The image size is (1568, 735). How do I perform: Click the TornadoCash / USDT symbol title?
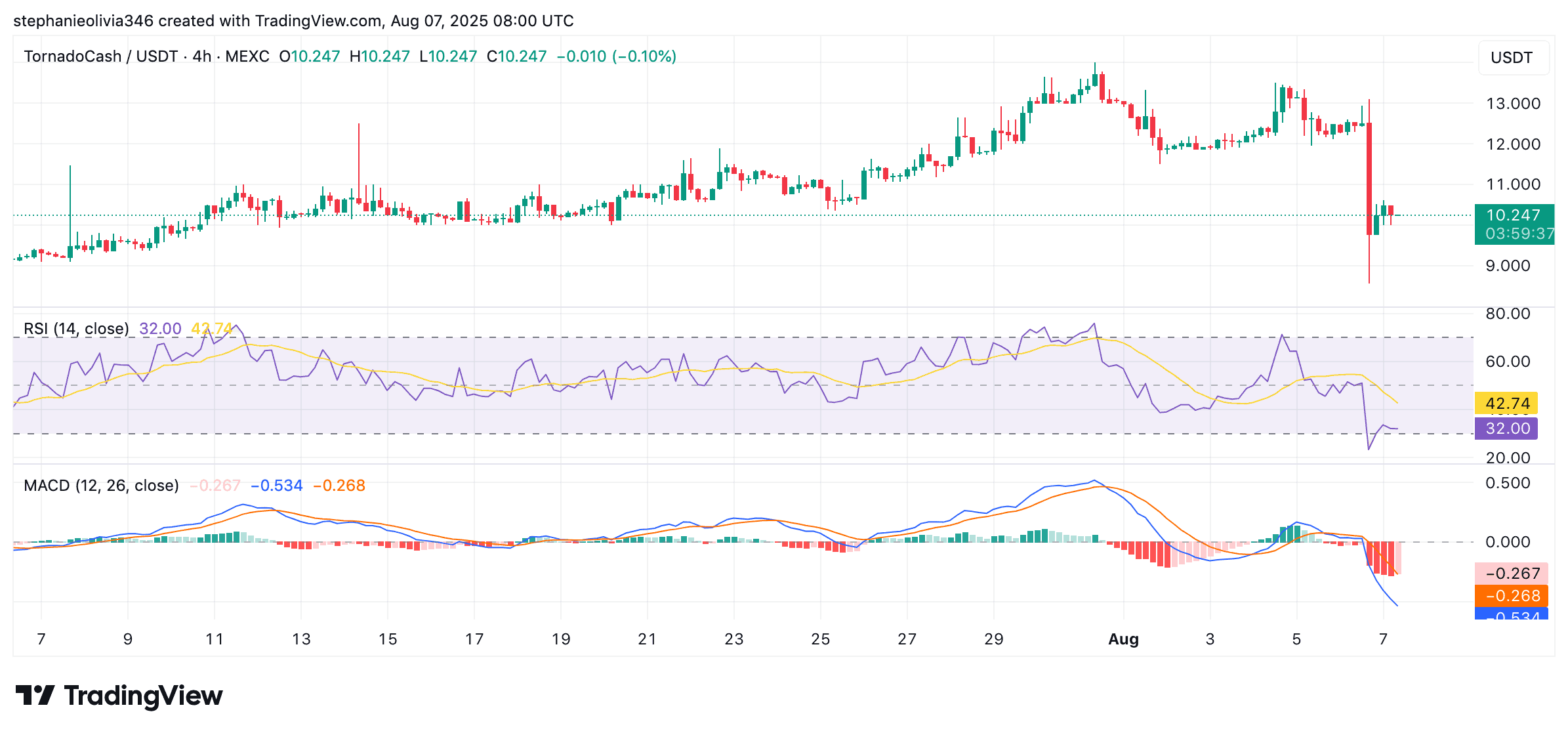point(100,56)
